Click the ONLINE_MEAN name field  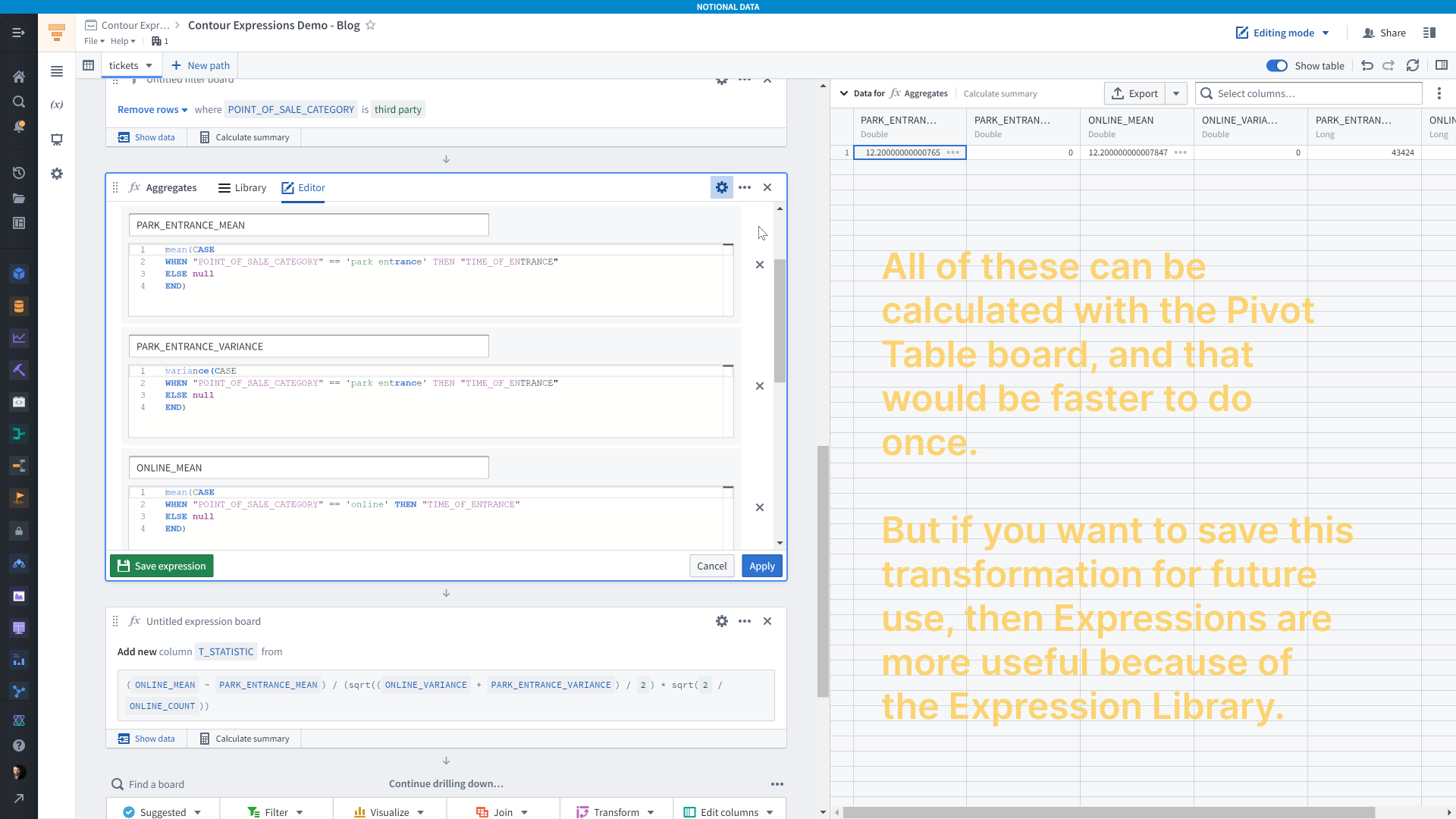point(309,467)
